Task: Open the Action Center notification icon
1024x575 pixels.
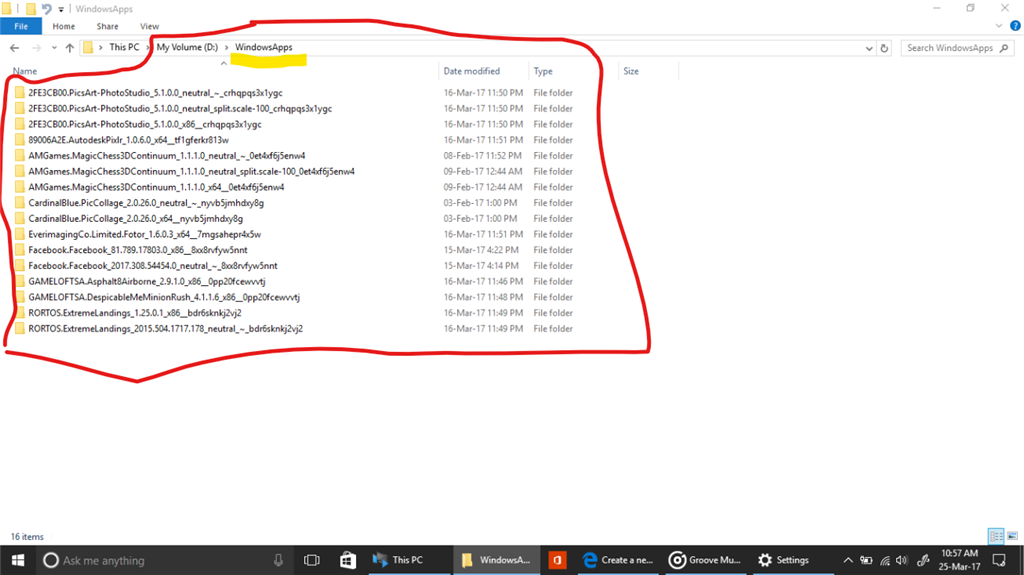Action: 999,560
